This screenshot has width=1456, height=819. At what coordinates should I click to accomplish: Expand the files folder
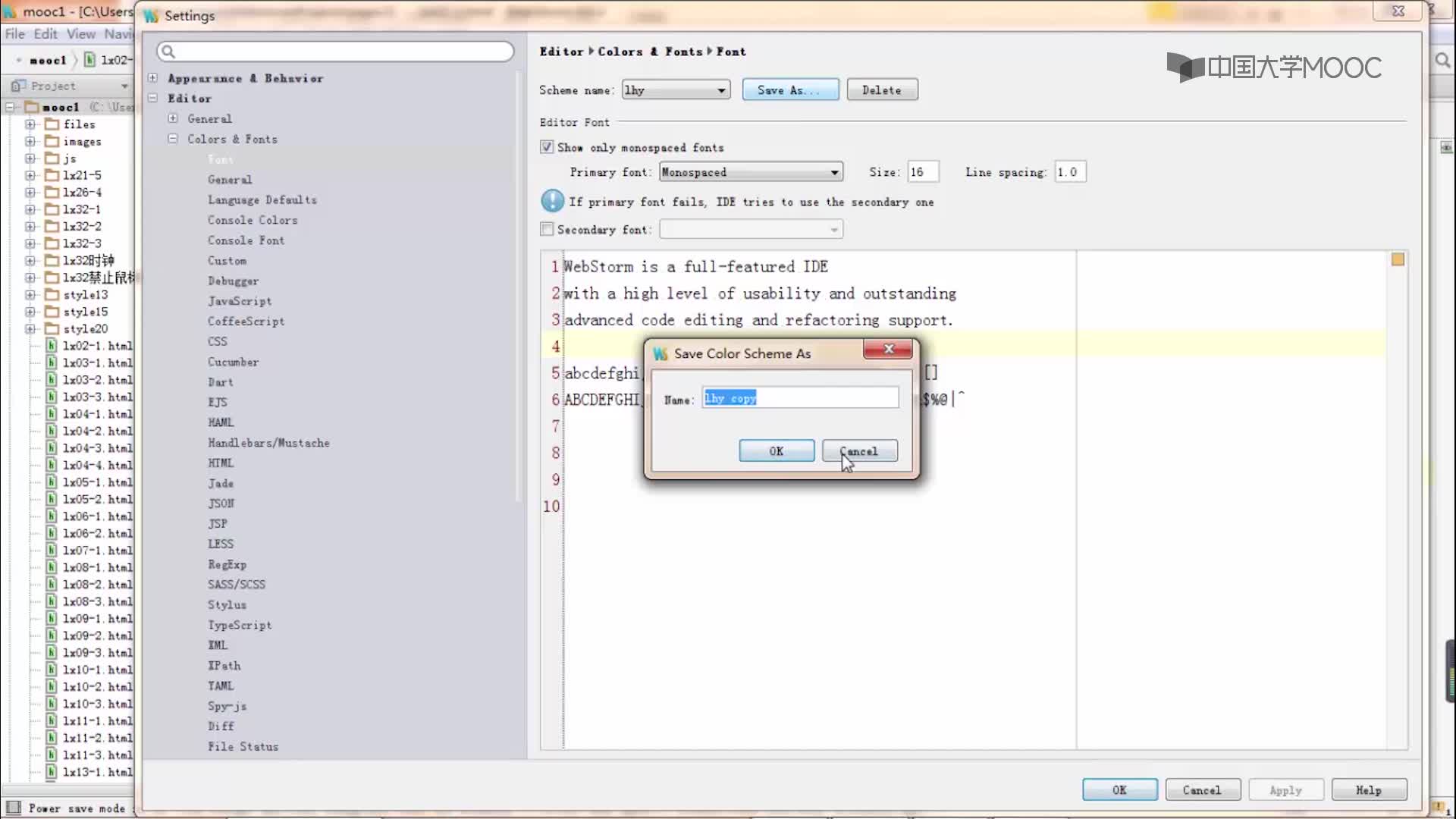tap(30, 124)
